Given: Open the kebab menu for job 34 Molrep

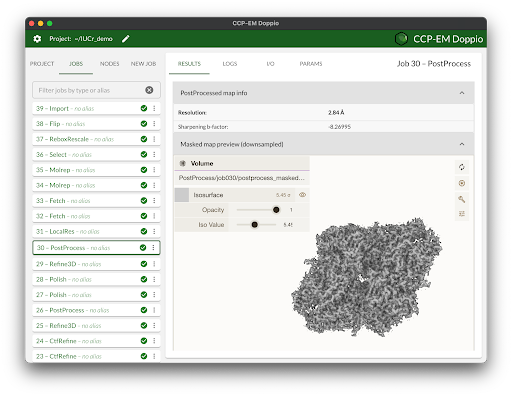Looking at the screenshot, I should [x=154, y=185].
